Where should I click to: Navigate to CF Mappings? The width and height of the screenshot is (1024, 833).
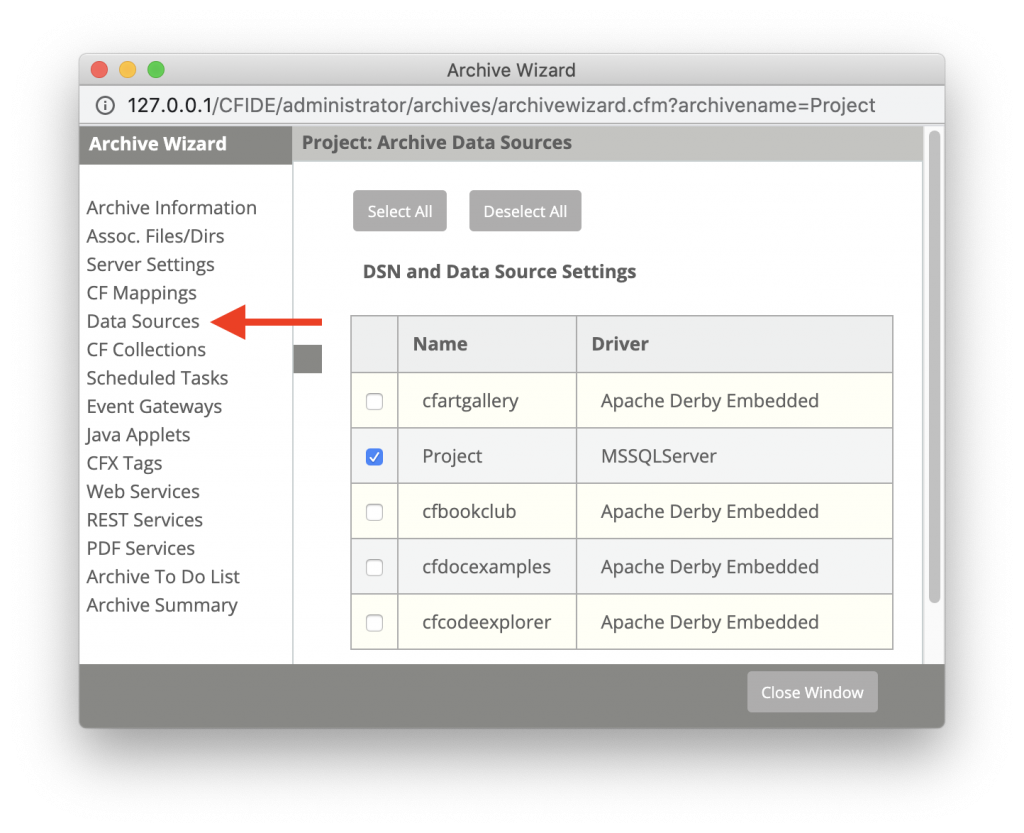pyautogui.click(x=141, y=293)
